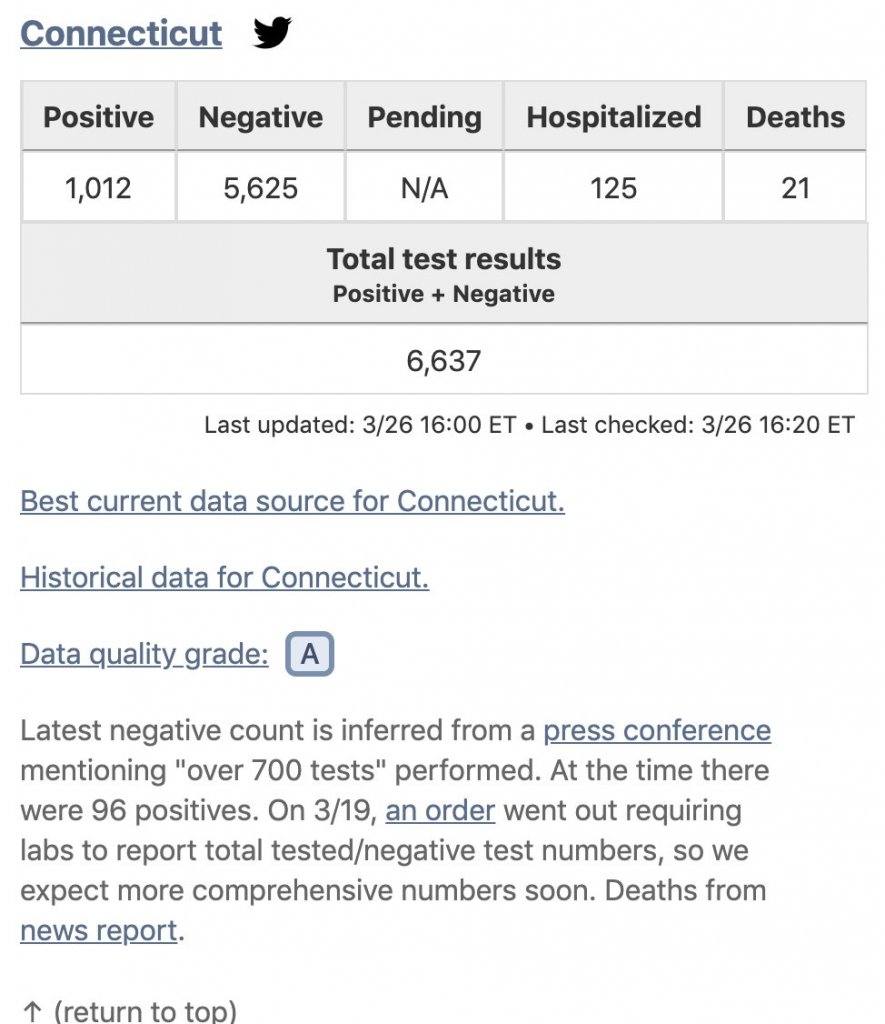Image resolution: width=885 pixels, height=1024 pixels.
Task: Select the Pending column header
Action: [x=424, y=117]
